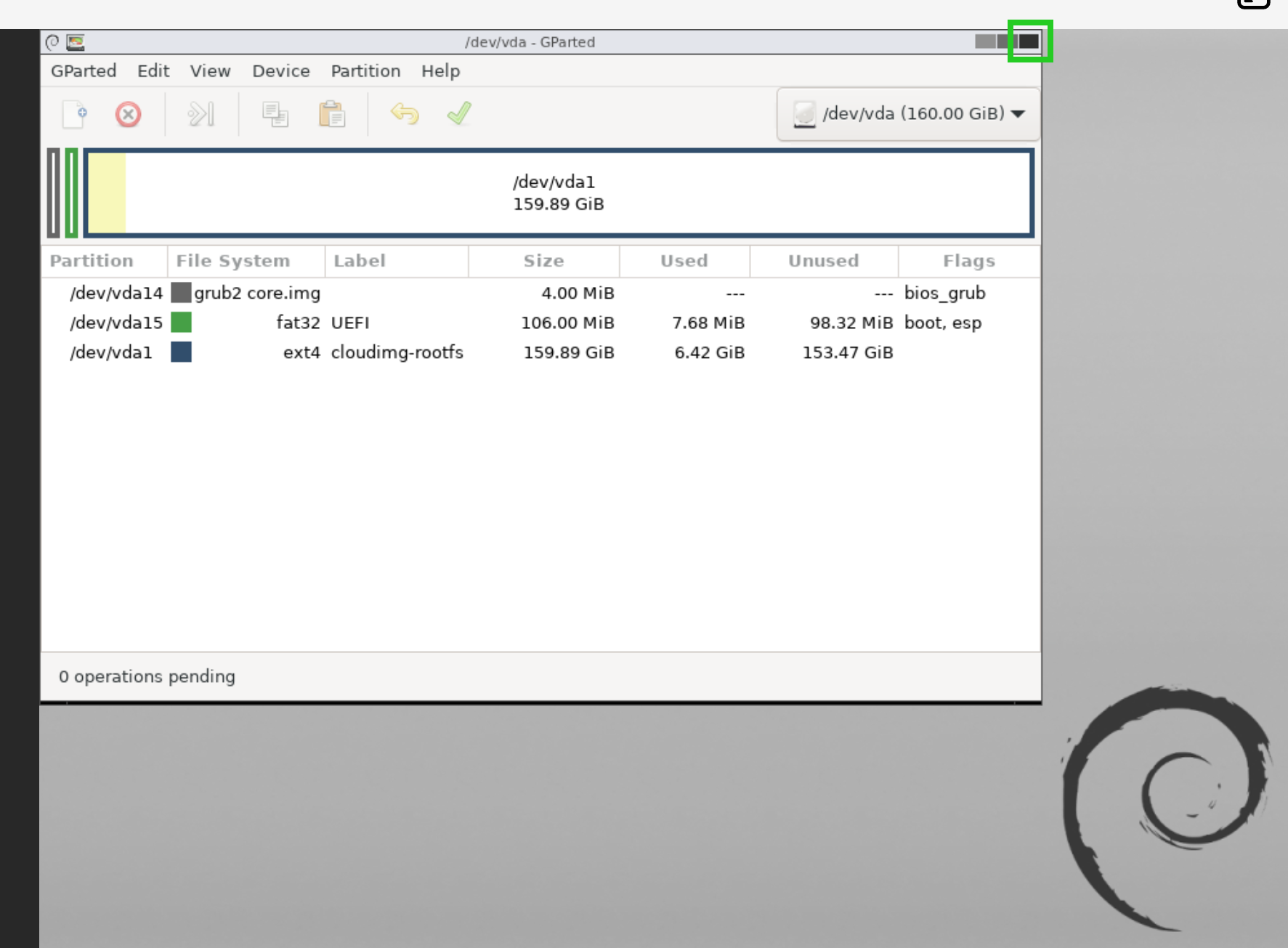
Task: Open the /dev/vda device selector dropdown
Action: tap(907, 114)
